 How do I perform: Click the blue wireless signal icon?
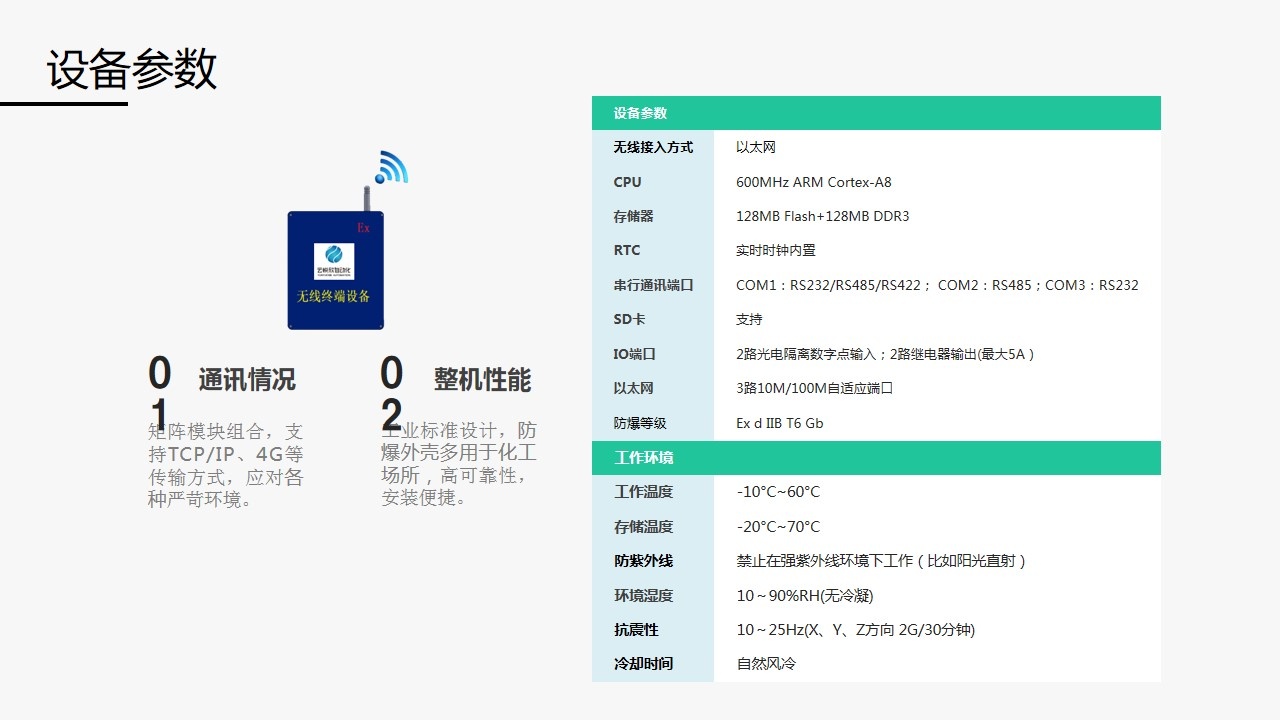point(393,167)
